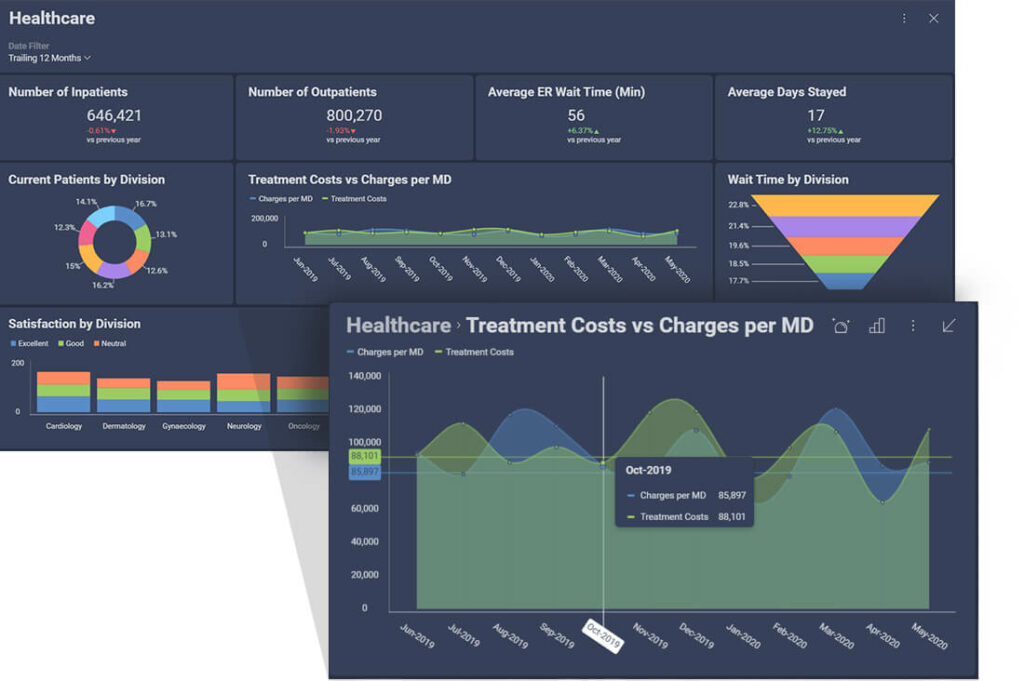Close the Healthcare dashboard

(934, 18)
